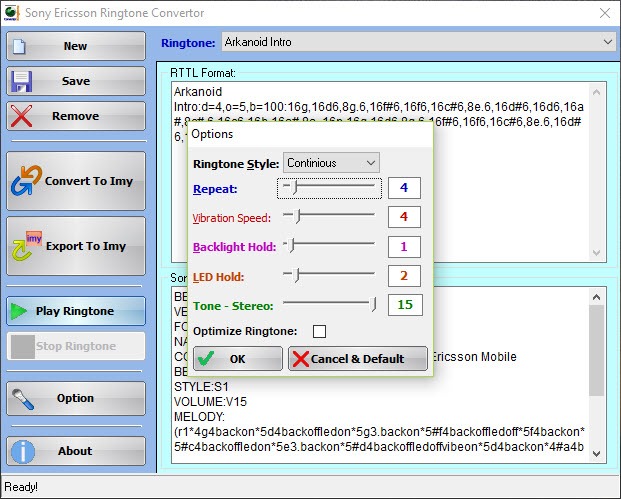This screenshot has height=499, width=621.
Task: Click Export To Imy button
Action: pos(76,246)
